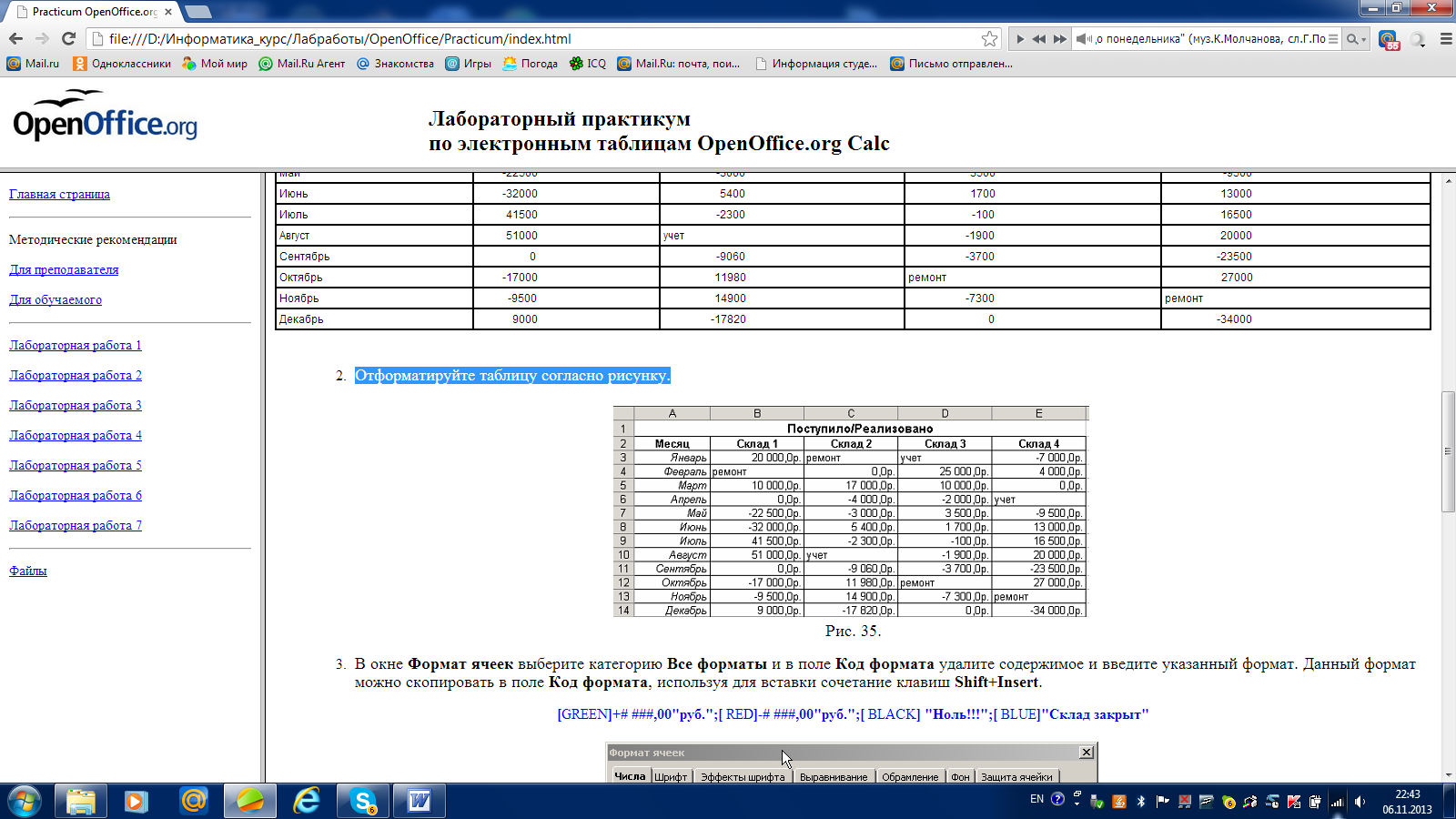Open the Погода bookmark
This screenshot has width=1456, height=819.
(x=530, y=64)
